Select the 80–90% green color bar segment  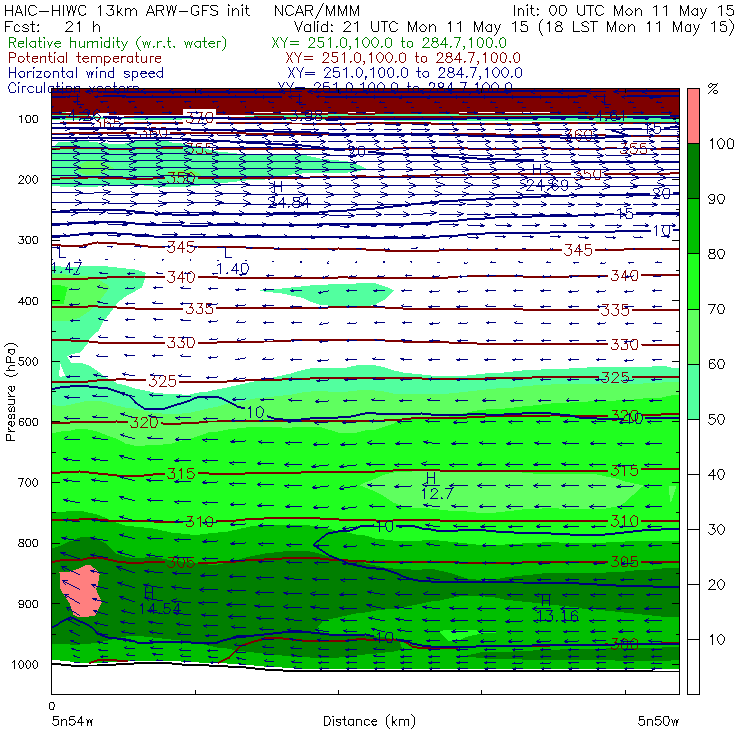(x=693, y=226)
